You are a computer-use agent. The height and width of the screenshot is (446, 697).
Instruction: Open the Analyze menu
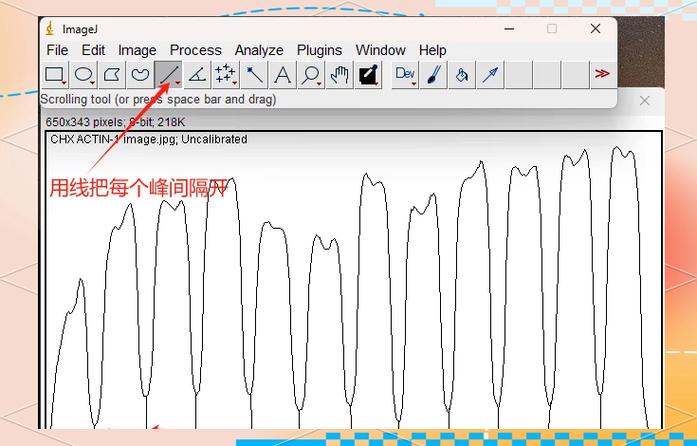pos(259,50)
